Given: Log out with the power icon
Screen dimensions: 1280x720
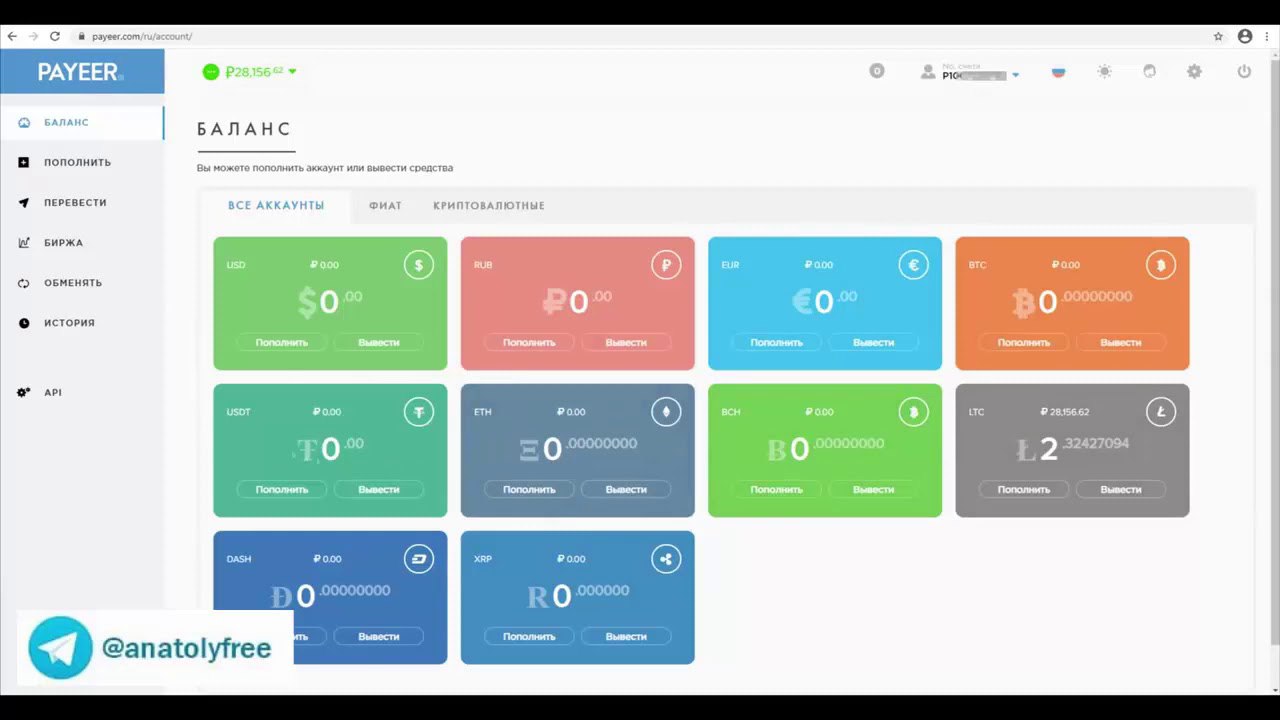Looking at the screenshot, I should click(1244, 72).
